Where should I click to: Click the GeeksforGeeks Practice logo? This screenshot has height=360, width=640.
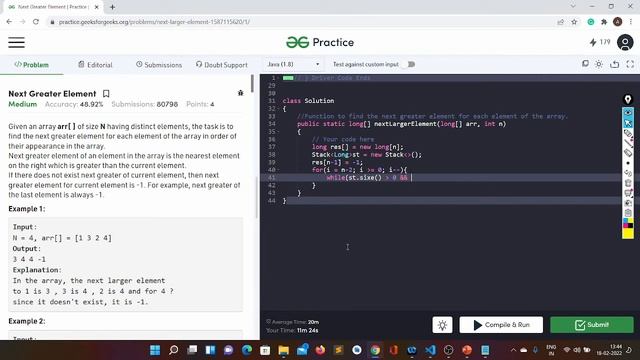click(320, 42)
